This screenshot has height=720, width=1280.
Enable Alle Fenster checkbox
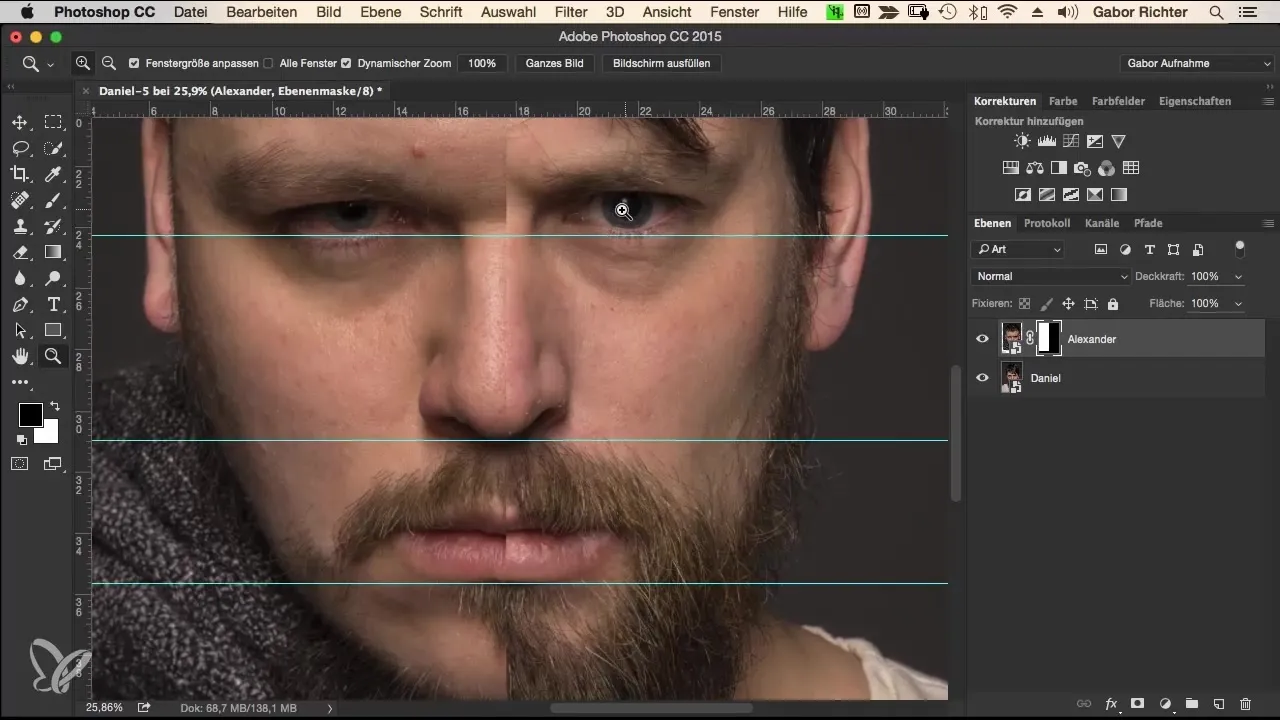tap(268, 63)
